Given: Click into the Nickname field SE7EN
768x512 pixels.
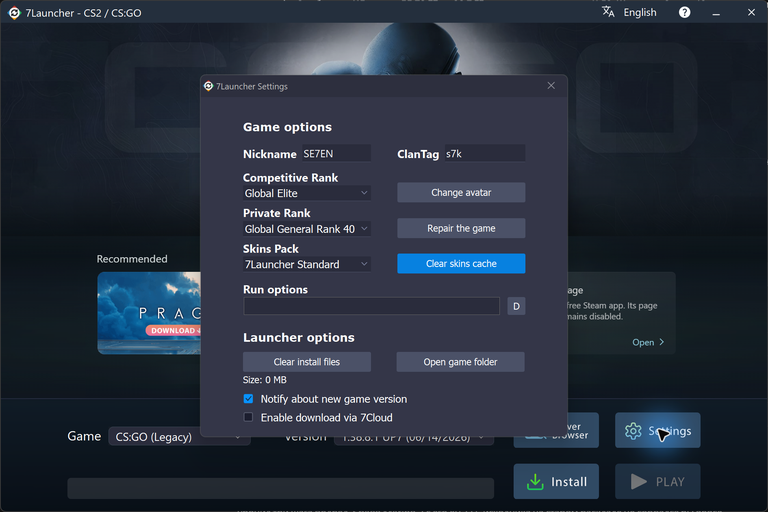Looking at the screenshot, I should [336, 154].
